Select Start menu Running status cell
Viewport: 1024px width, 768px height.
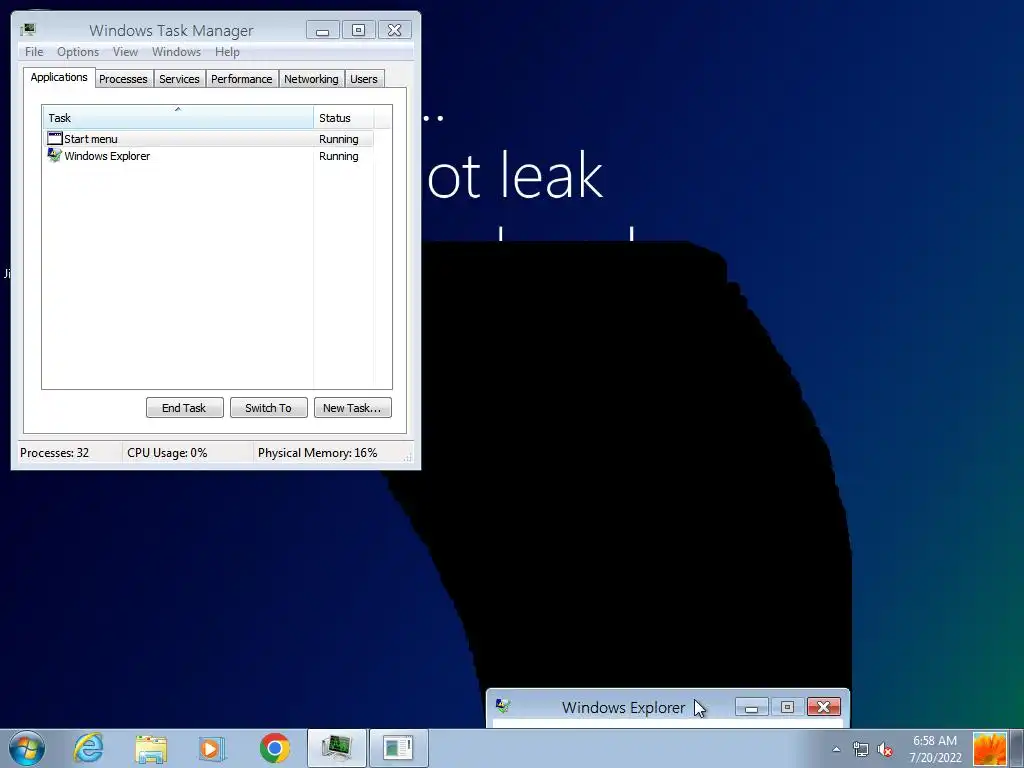339,138
